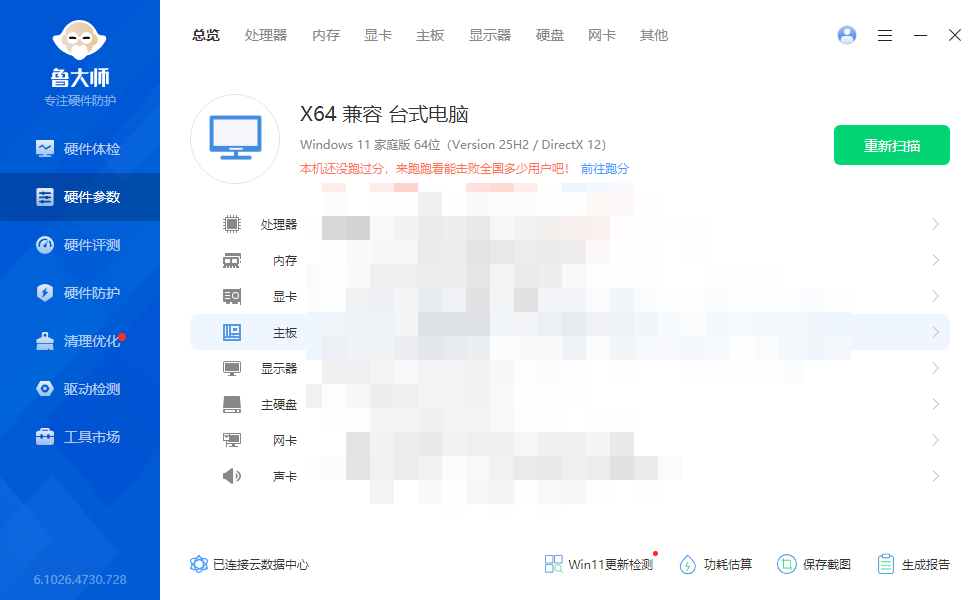Screen dimensions: 980x600
Task: Switch to the 显示器 tab
Action: (x=490, y=36)
